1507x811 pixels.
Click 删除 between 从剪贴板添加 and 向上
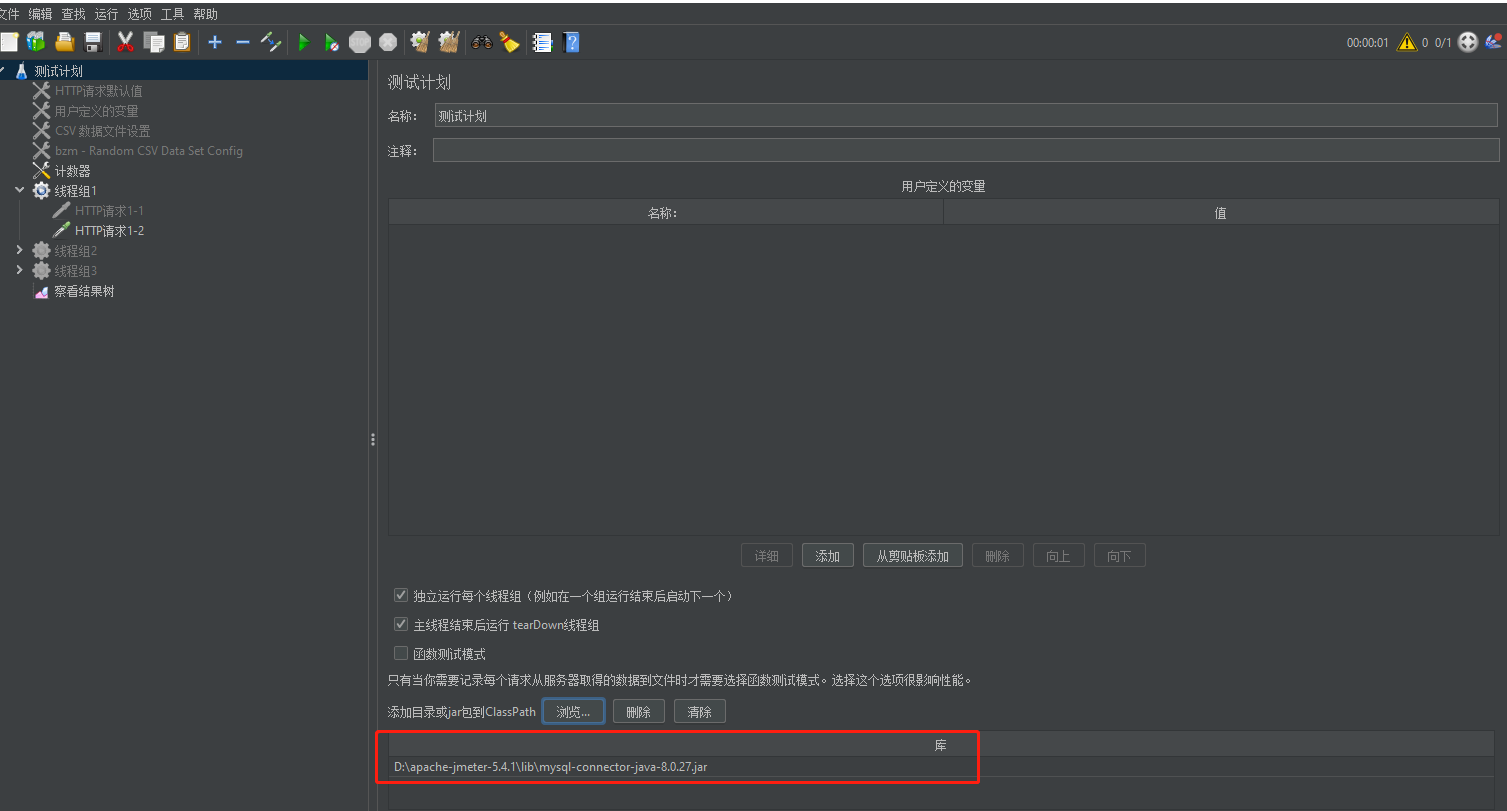pos(997,556)
